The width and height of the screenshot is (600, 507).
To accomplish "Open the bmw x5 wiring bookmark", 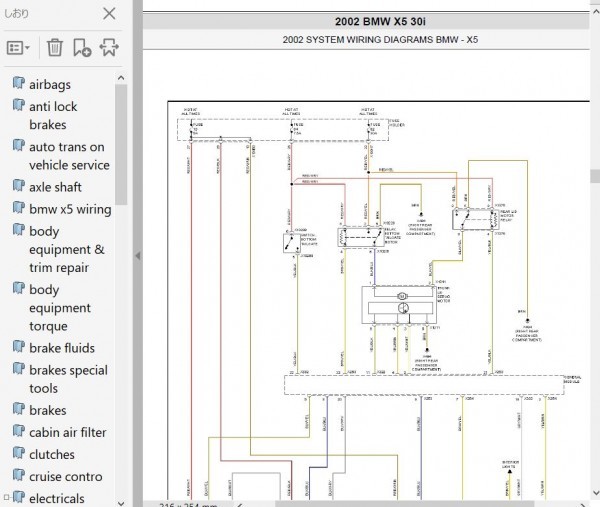I will (x=70, y=209).
